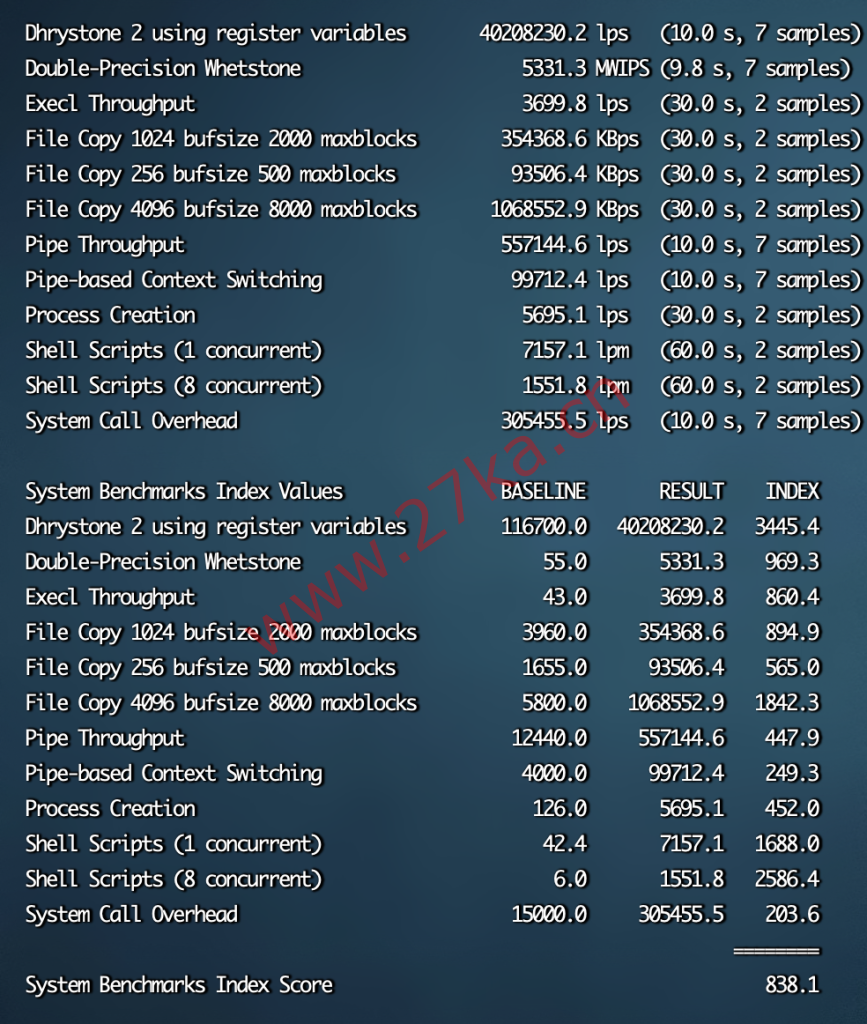
Task: Click result value 1068552.9 in index table
Action: tap(676, 703)
